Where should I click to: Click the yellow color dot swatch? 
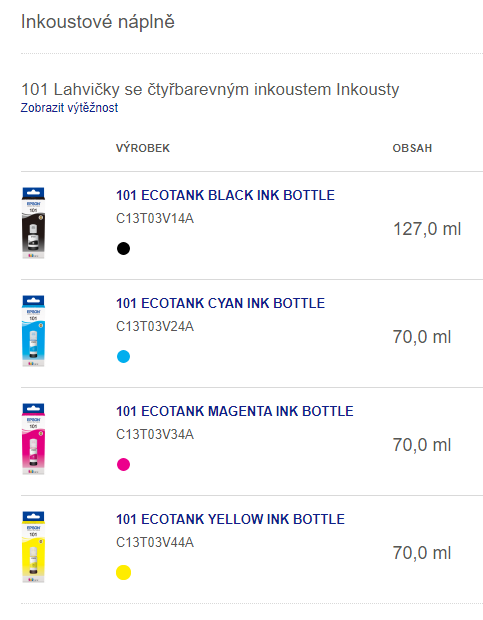coord(123,572)
